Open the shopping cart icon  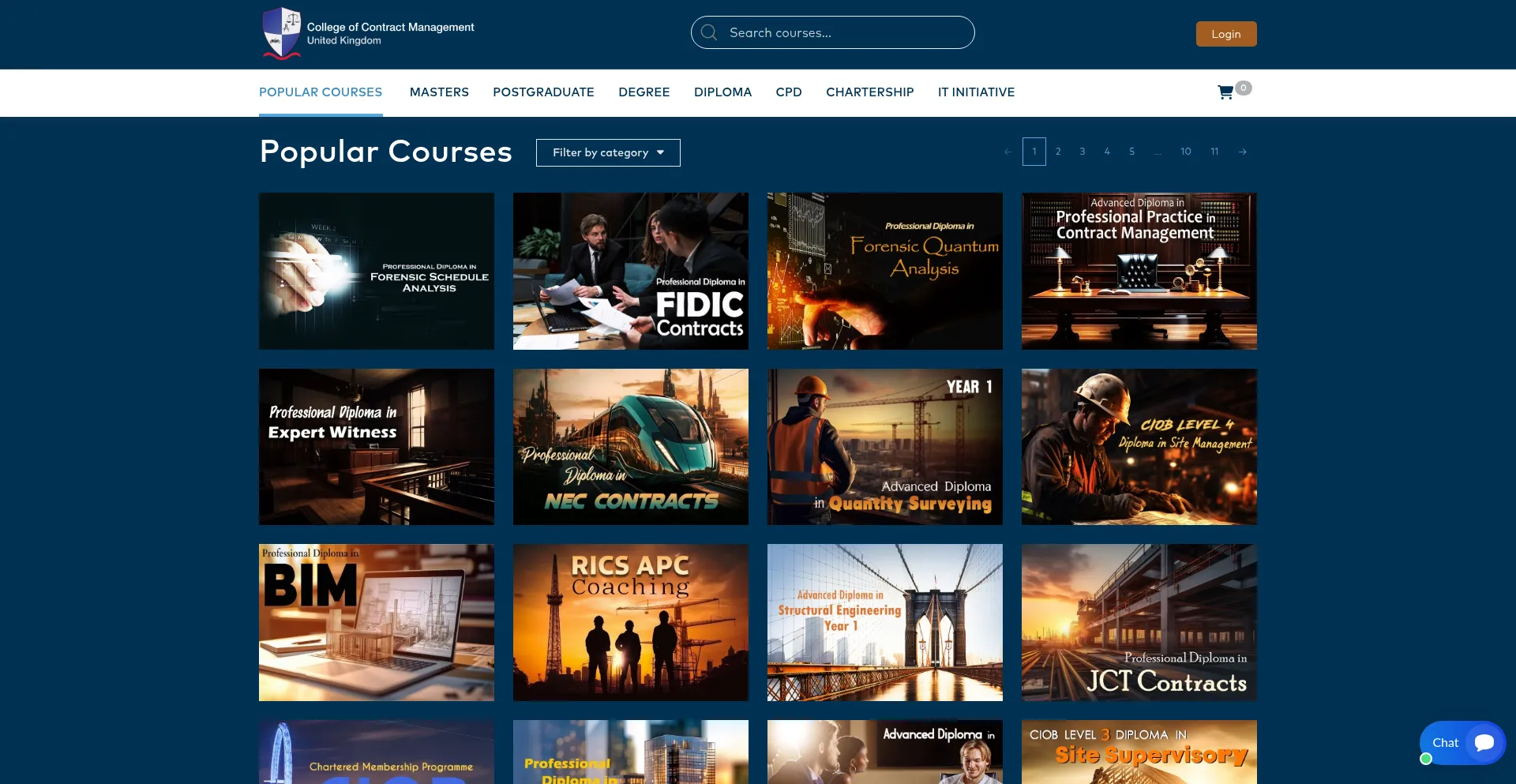1225,92
